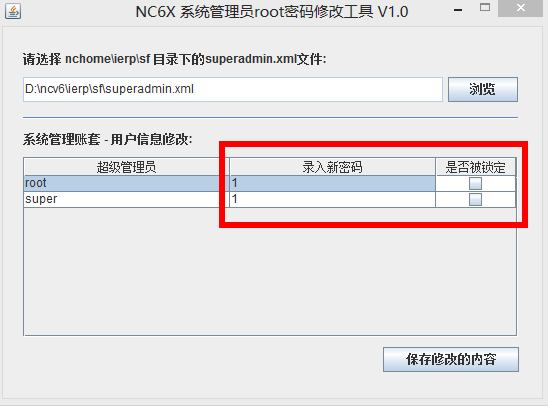Toggle the locked checkbox for root
Screen dimensions: 548x406
(x=475, y=183)
